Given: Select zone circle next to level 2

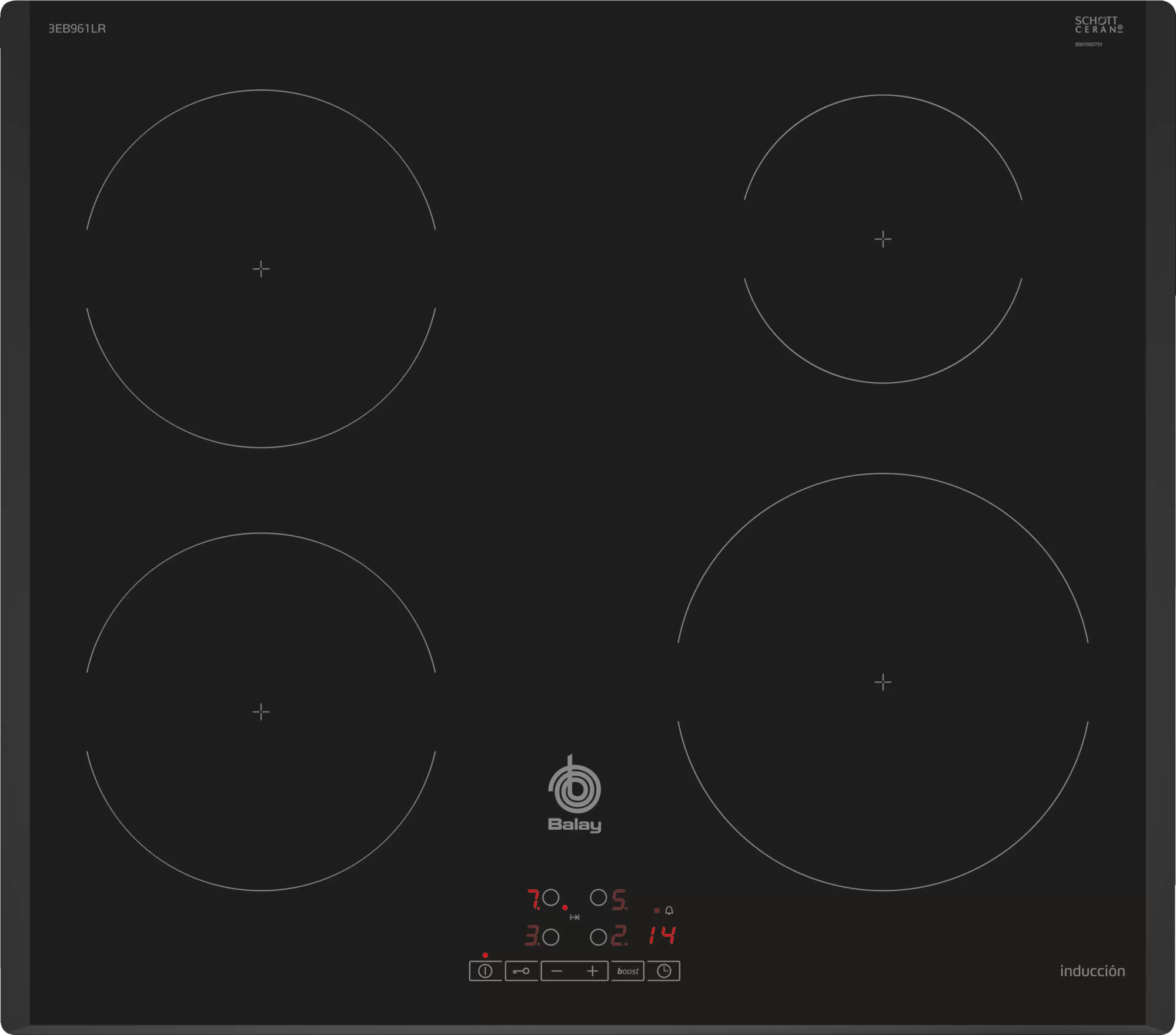Looking at the screenshot, I should tap(598, 937).
